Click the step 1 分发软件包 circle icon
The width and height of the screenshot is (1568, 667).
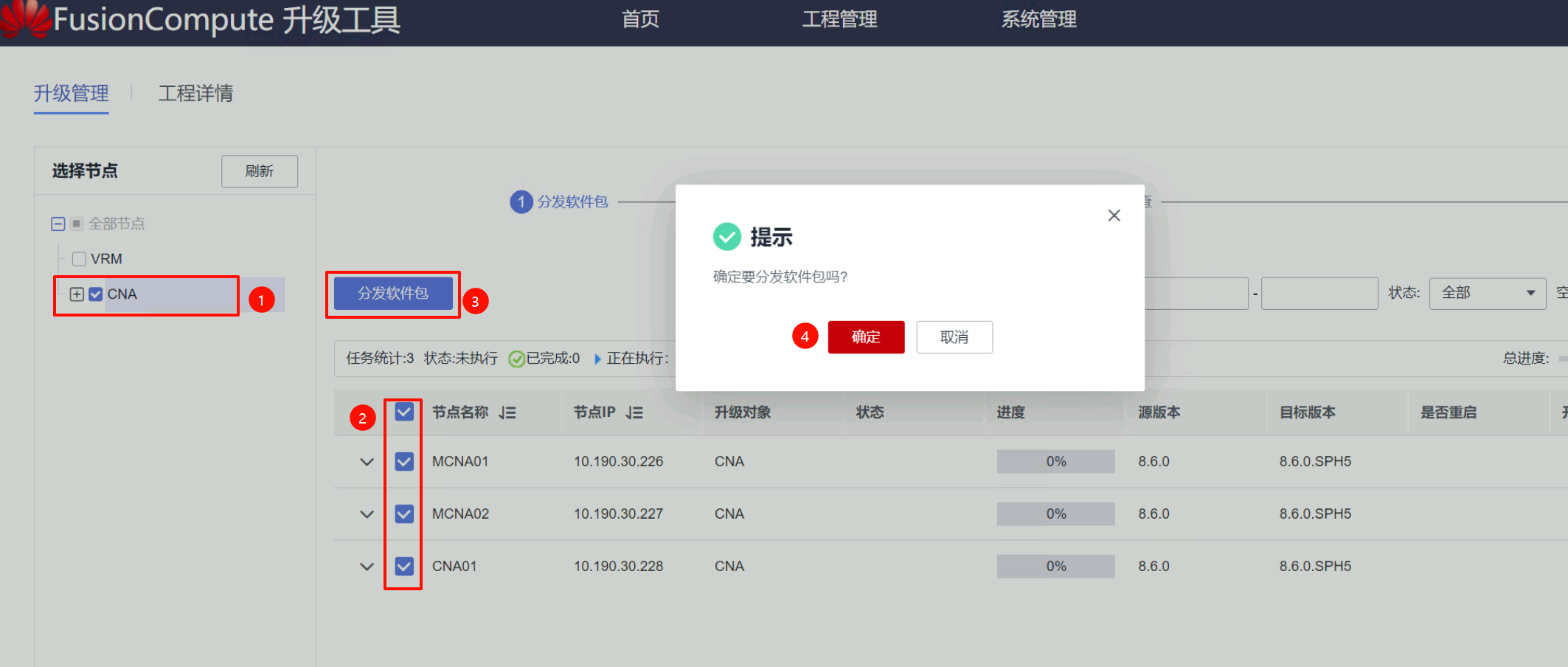coord(521,201)
